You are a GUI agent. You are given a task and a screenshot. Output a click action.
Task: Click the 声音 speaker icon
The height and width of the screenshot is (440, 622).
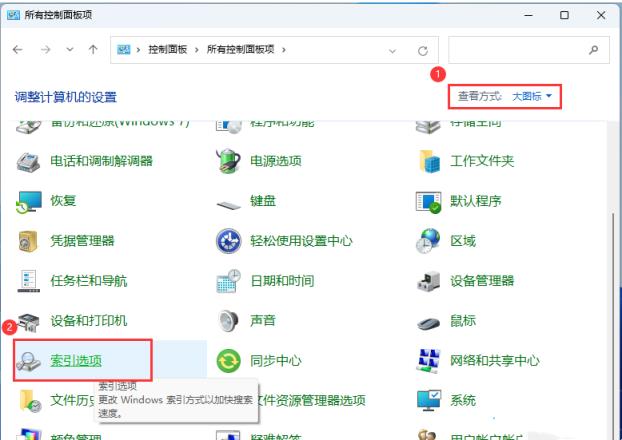coord(228,321)
